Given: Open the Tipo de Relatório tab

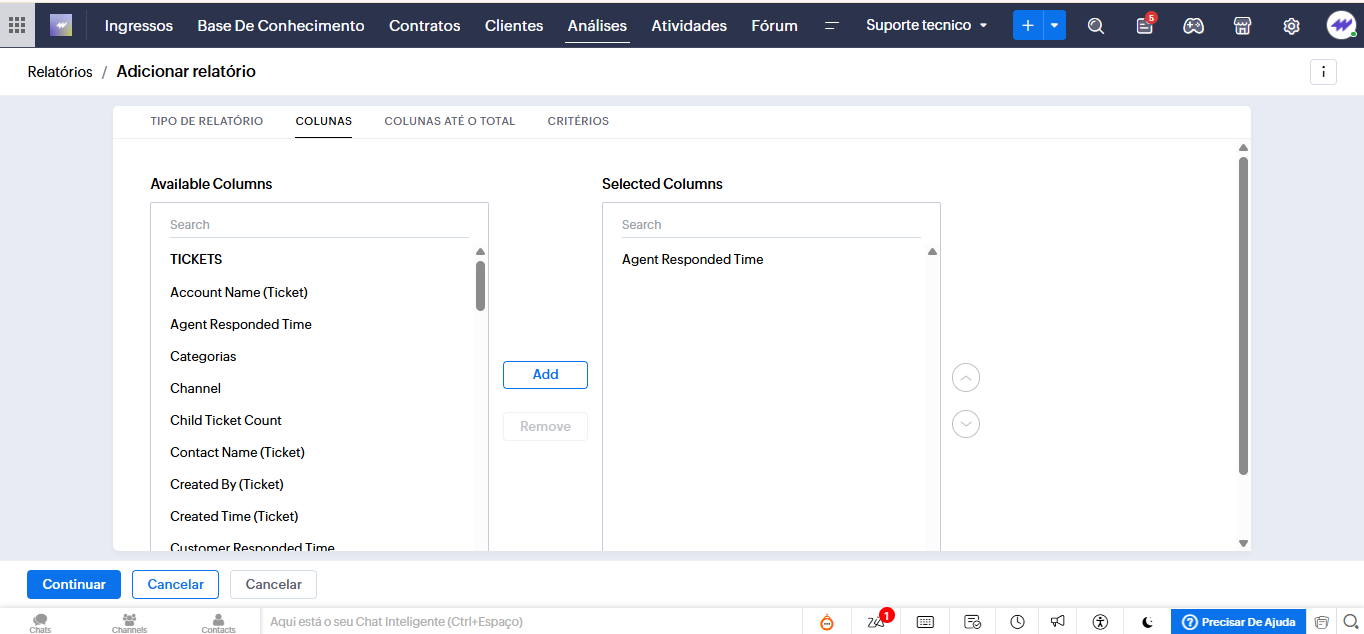Looking at the screenshot, I should pyautogui.click(x=206, y=121).
